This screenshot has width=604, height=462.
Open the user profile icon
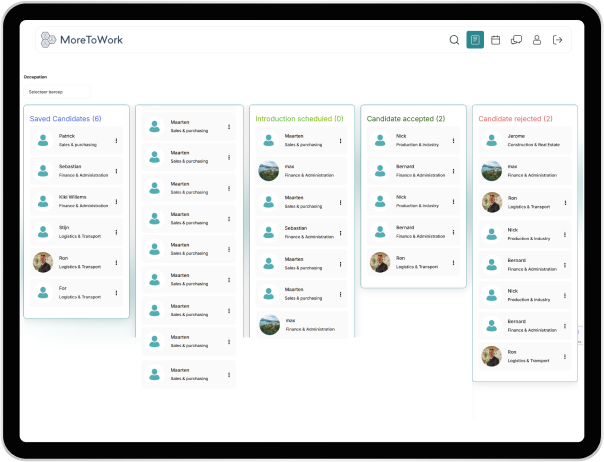pos(537,40)
